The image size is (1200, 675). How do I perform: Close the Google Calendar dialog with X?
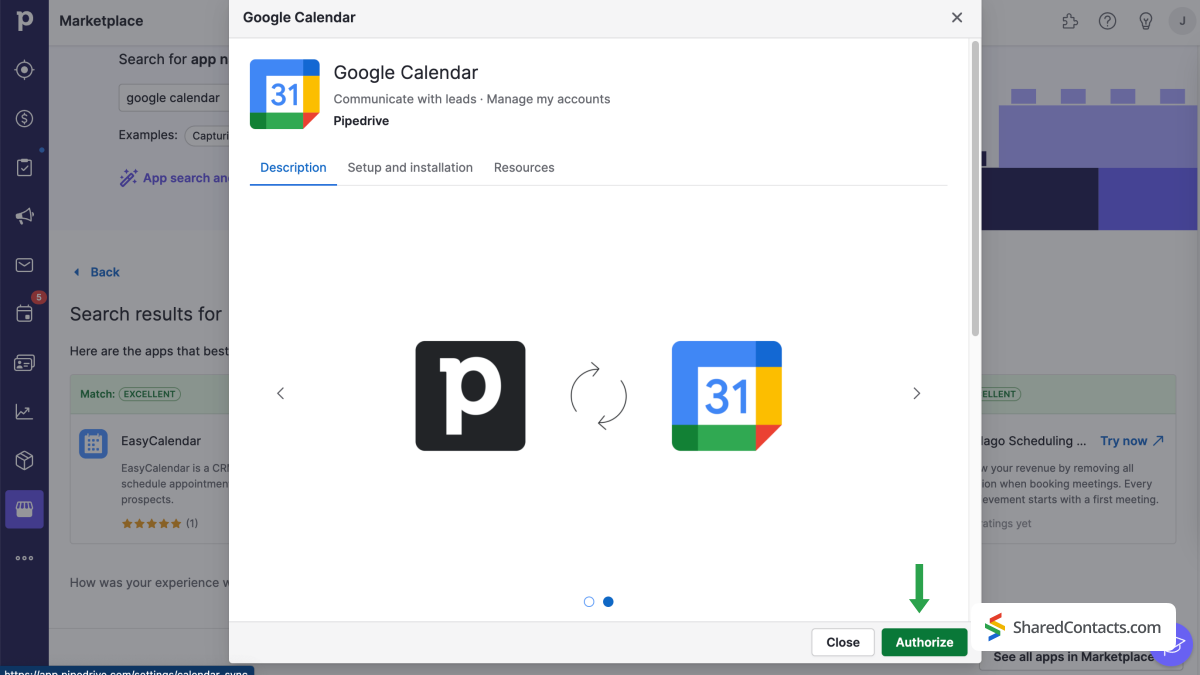click(957, 17)
